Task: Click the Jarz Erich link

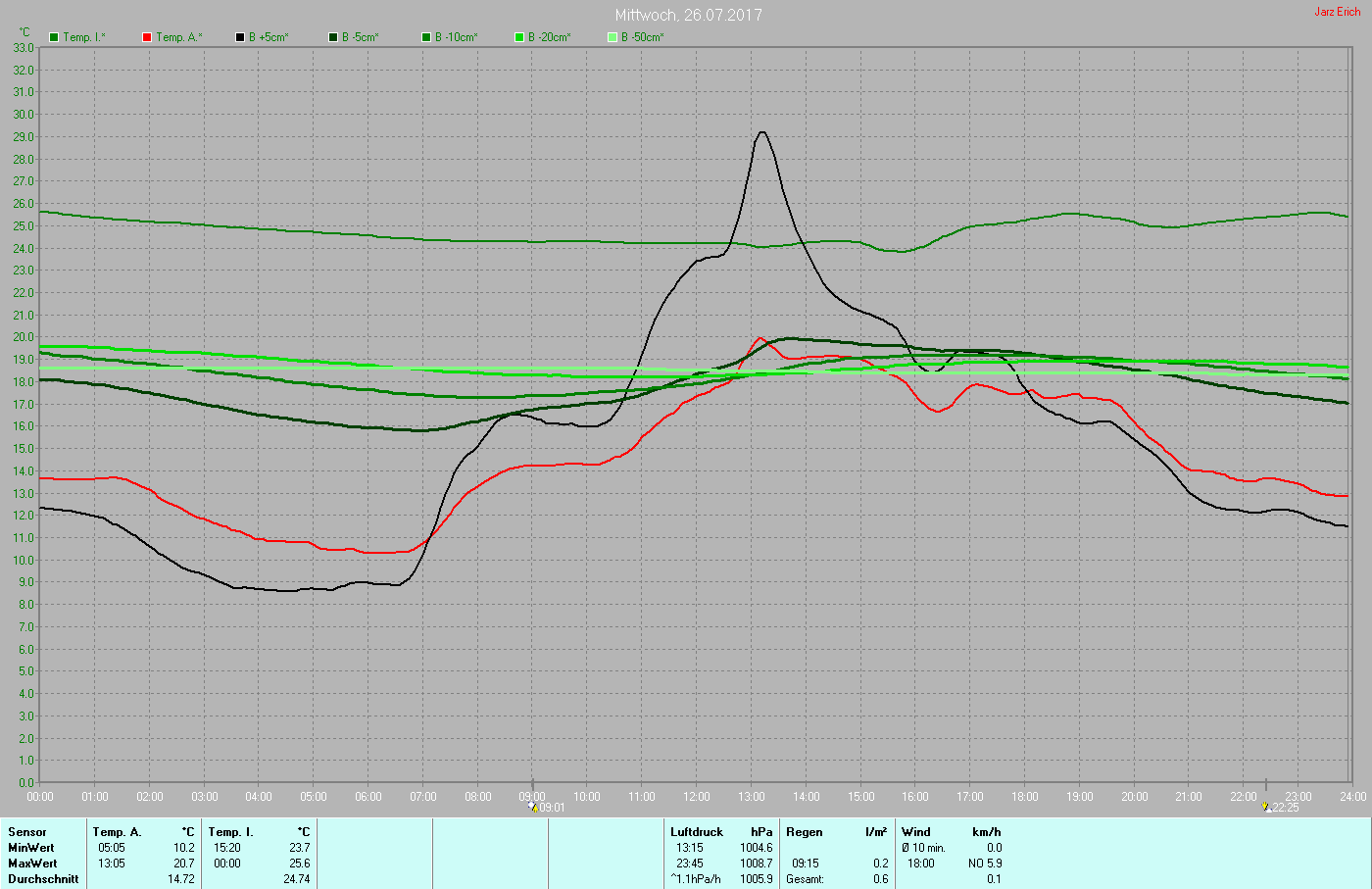Action: click(1337, 12)
